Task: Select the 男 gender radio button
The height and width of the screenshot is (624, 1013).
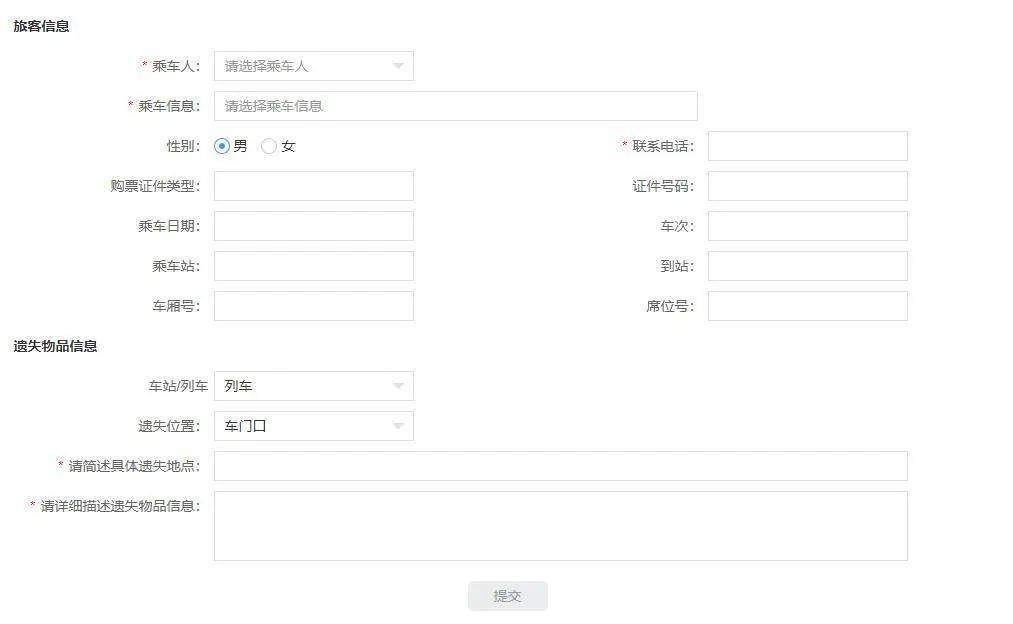Action: point(221,145)
